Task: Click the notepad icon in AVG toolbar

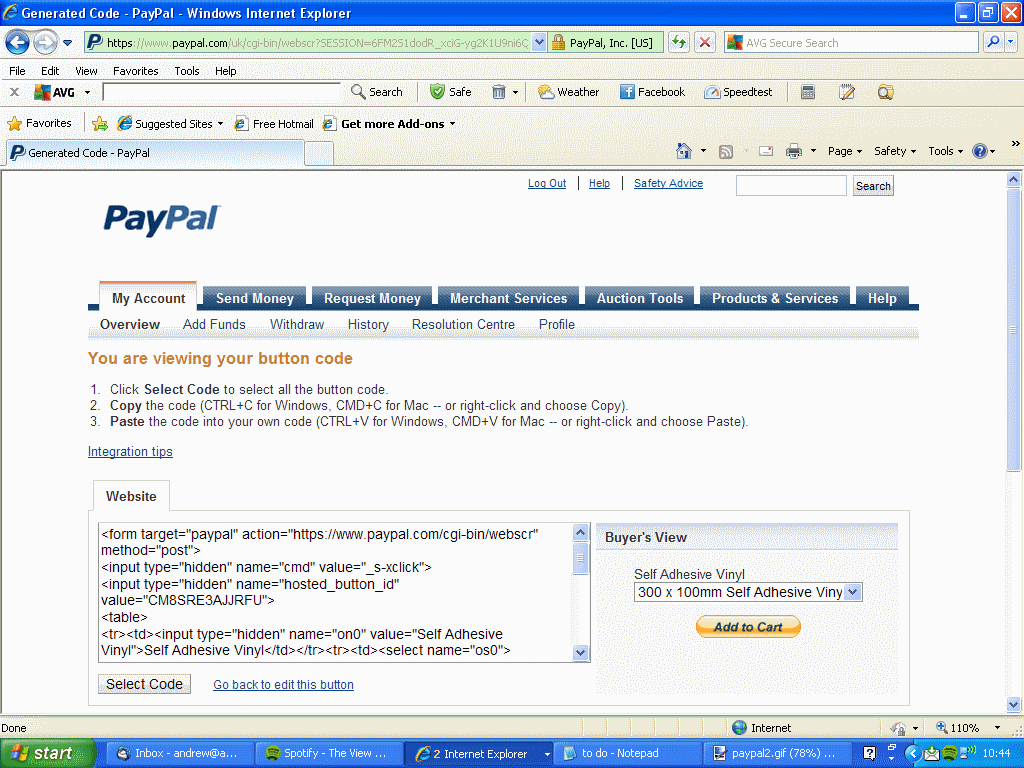Action: 847,92
